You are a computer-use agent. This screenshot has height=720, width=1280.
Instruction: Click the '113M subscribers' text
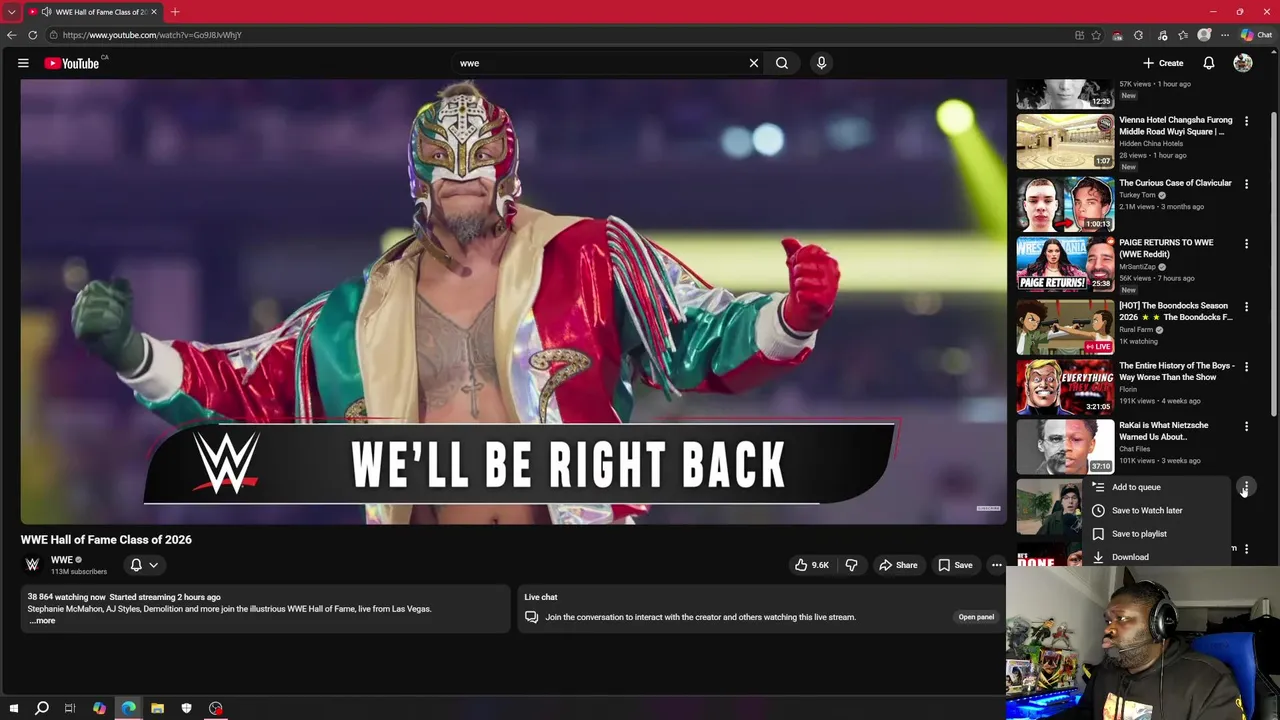click(x=79, y=572)
